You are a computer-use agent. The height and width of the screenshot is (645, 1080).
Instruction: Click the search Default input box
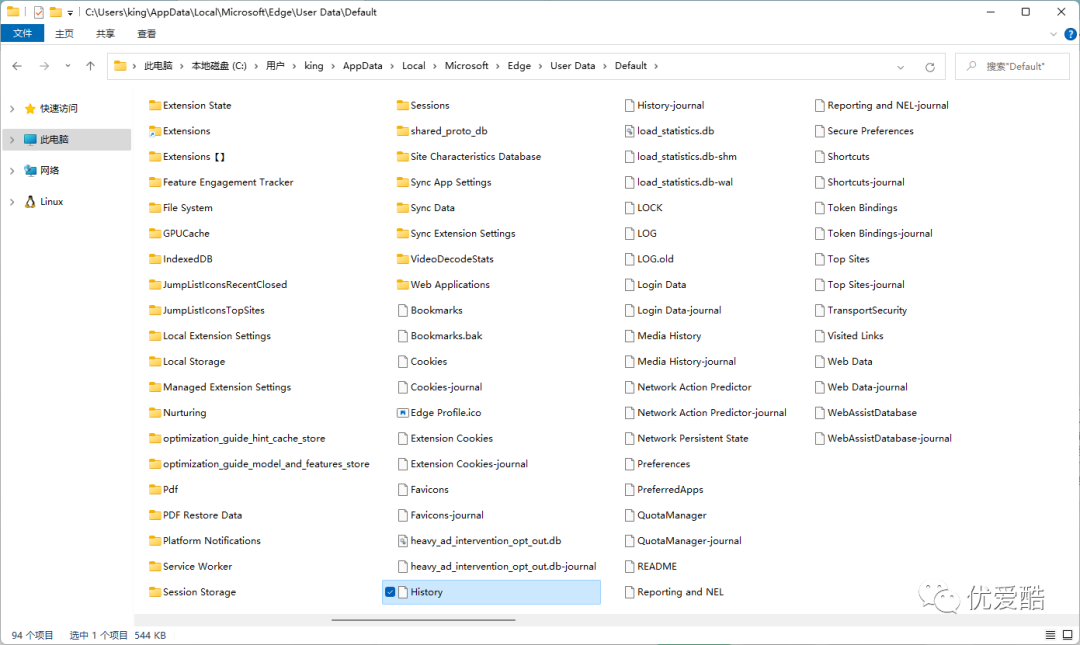pos(1012,66)
